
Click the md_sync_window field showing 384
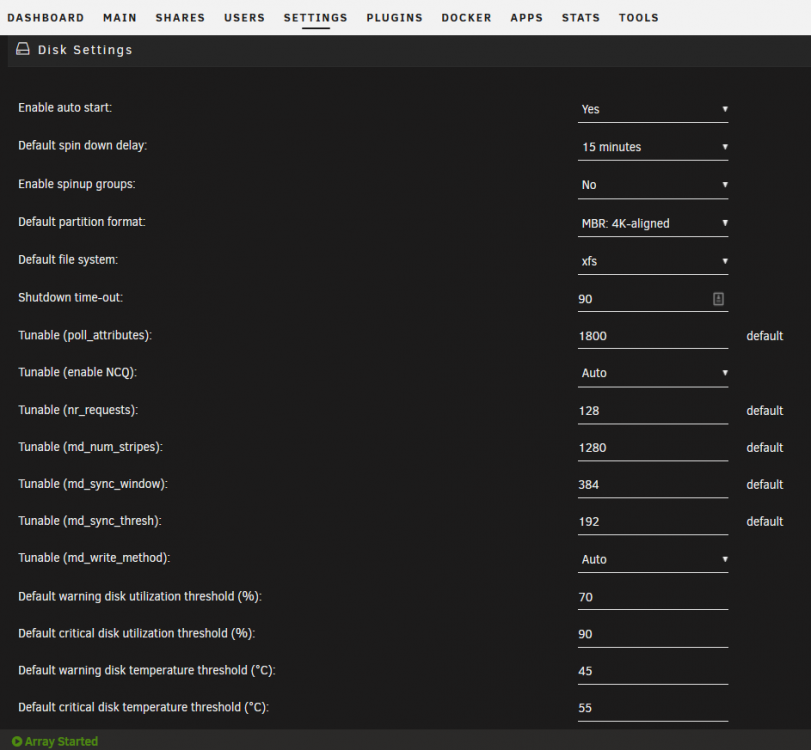653,485
